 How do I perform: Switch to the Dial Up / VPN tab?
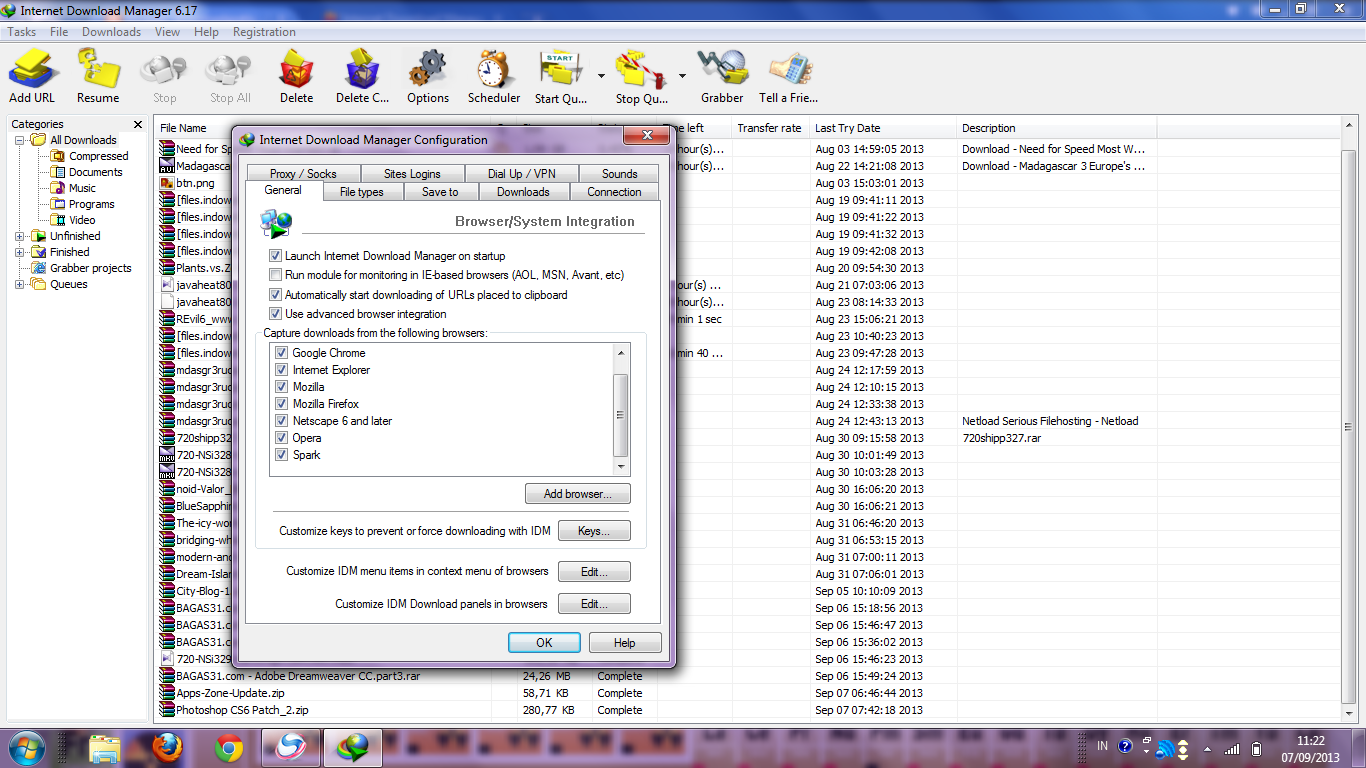coord(521,173)
